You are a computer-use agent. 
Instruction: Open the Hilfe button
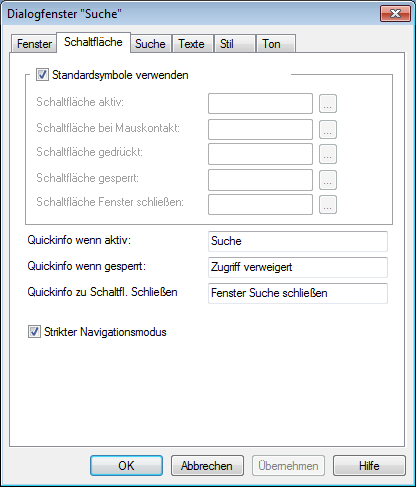pos(369,466)
